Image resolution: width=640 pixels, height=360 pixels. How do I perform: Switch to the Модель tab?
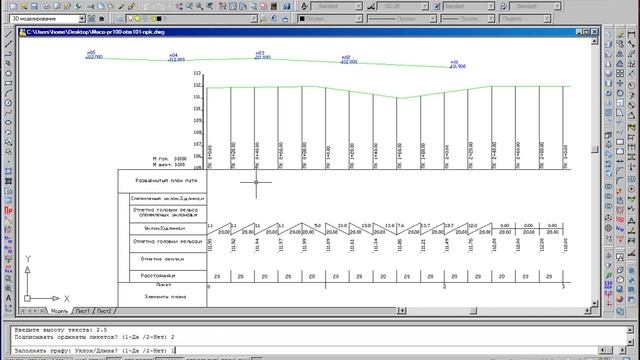tap(59, 311)
